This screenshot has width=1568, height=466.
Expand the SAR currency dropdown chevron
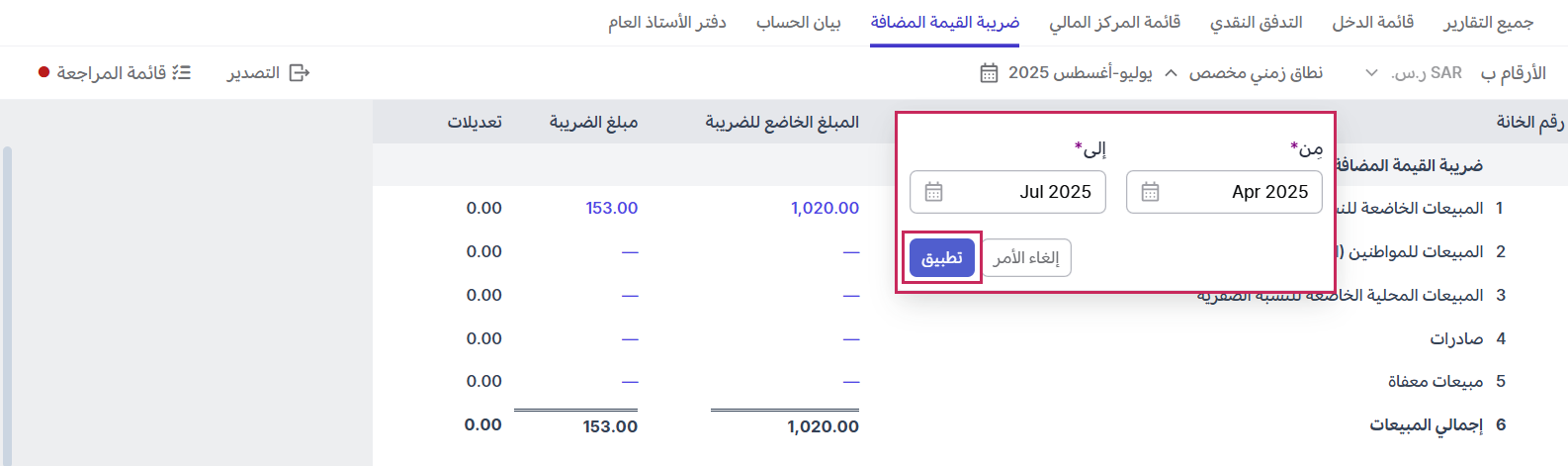(1371, 73)
